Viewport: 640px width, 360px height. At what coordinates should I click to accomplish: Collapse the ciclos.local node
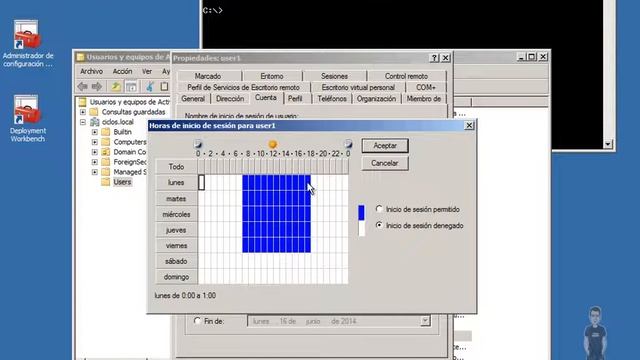83,122
